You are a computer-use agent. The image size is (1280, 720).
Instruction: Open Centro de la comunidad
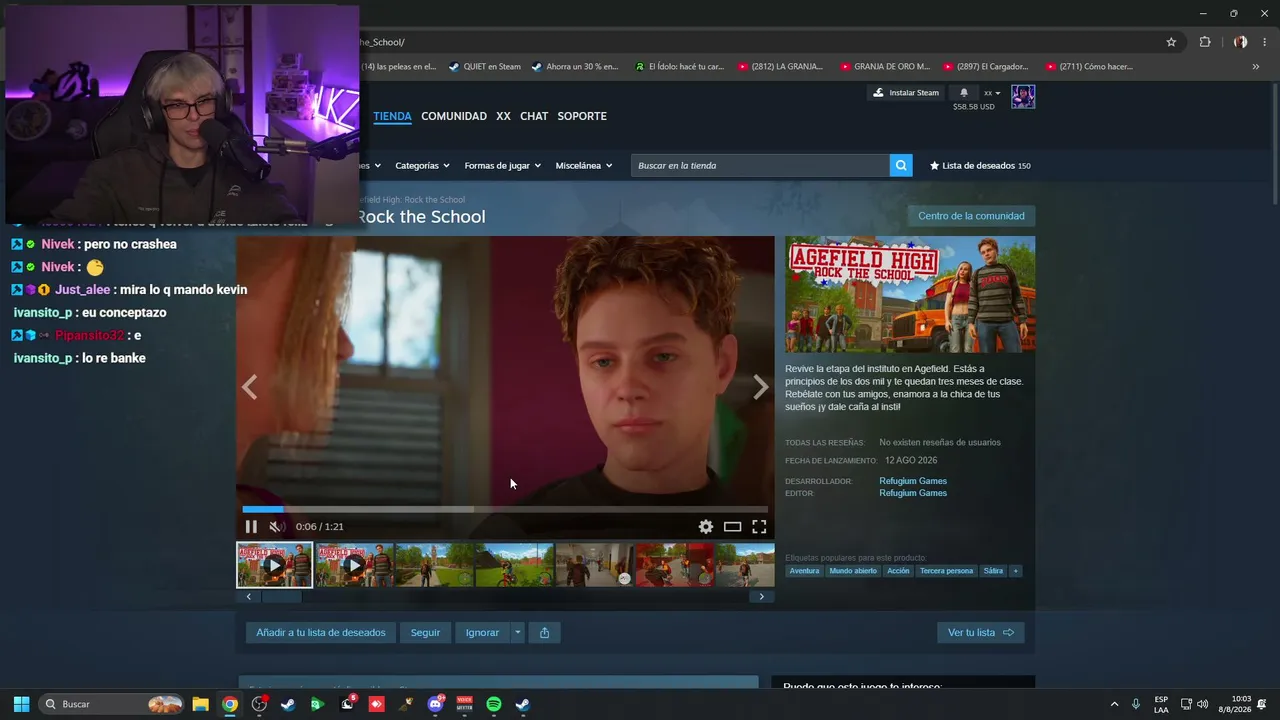[971, 216]
